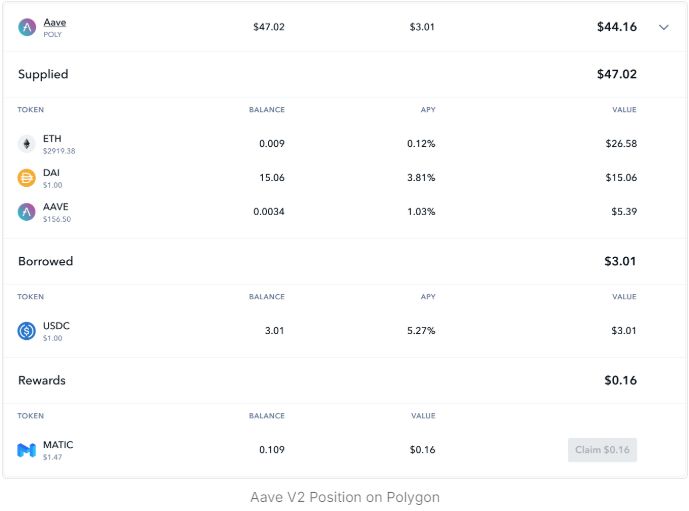Select the Borrowed section header

pyautogui.click(x=45, y=261)
